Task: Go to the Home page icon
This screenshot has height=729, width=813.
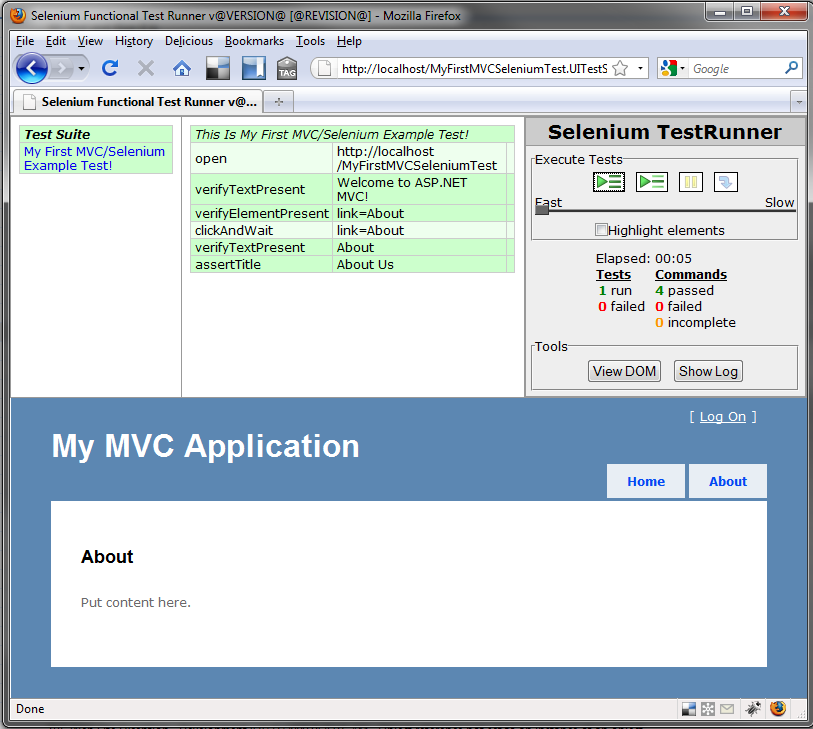Action: (181, 68)
